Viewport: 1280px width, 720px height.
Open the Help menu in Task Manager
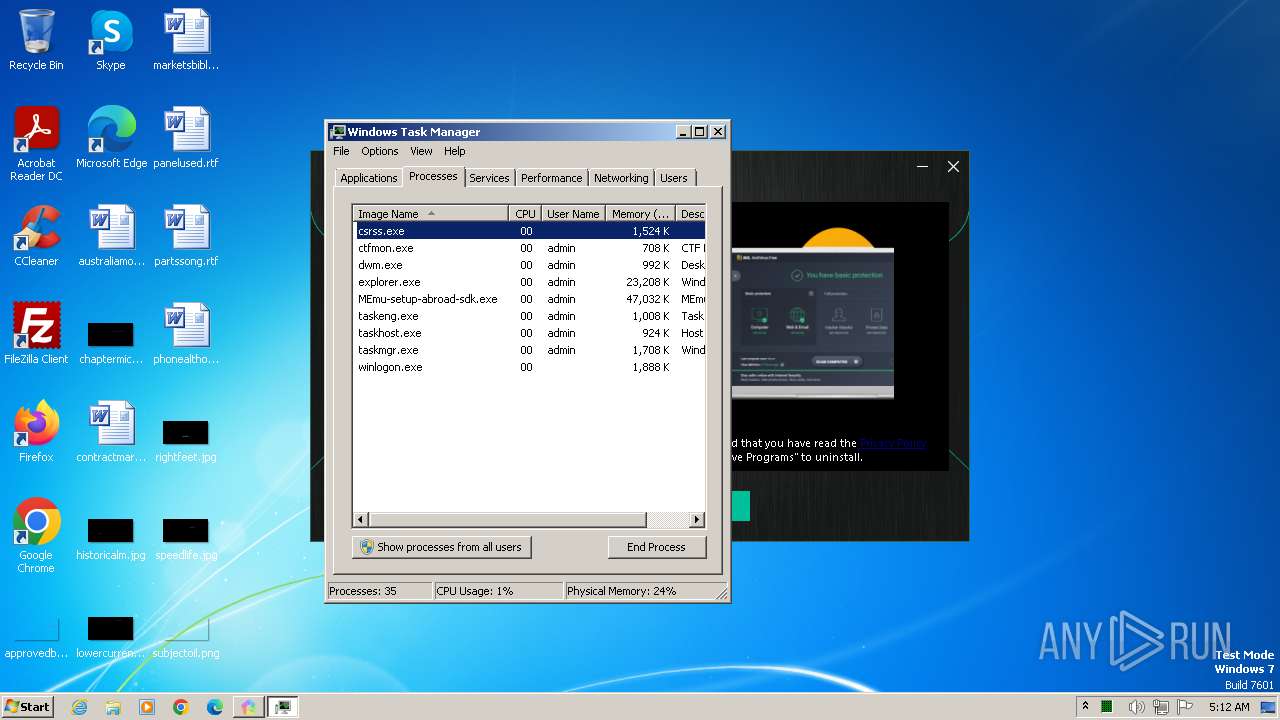click(455, 151)
